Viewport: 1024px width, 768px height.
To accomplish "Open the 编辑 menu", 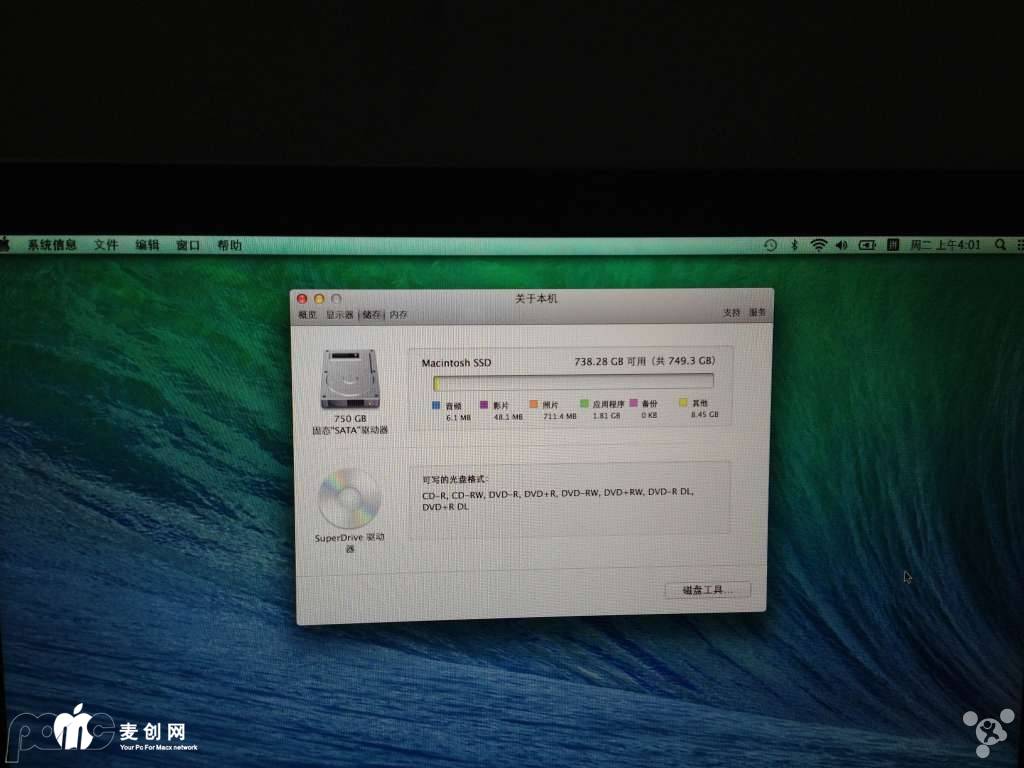I will 147,245.
